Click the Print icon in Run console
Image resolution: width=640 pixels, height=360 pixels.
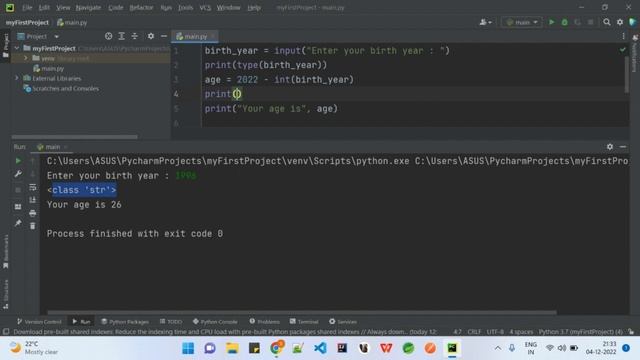click(x=33, y=213)
